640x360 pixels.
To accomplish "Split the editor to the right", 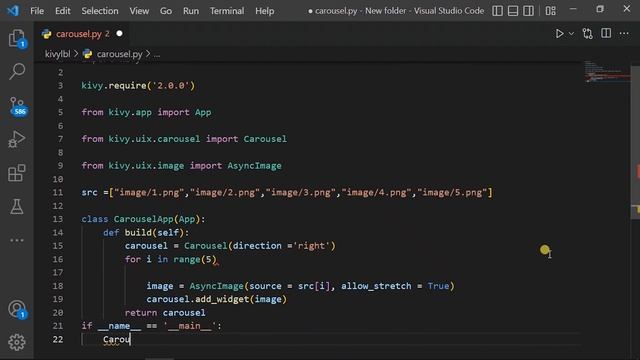I will coord(606,33).
